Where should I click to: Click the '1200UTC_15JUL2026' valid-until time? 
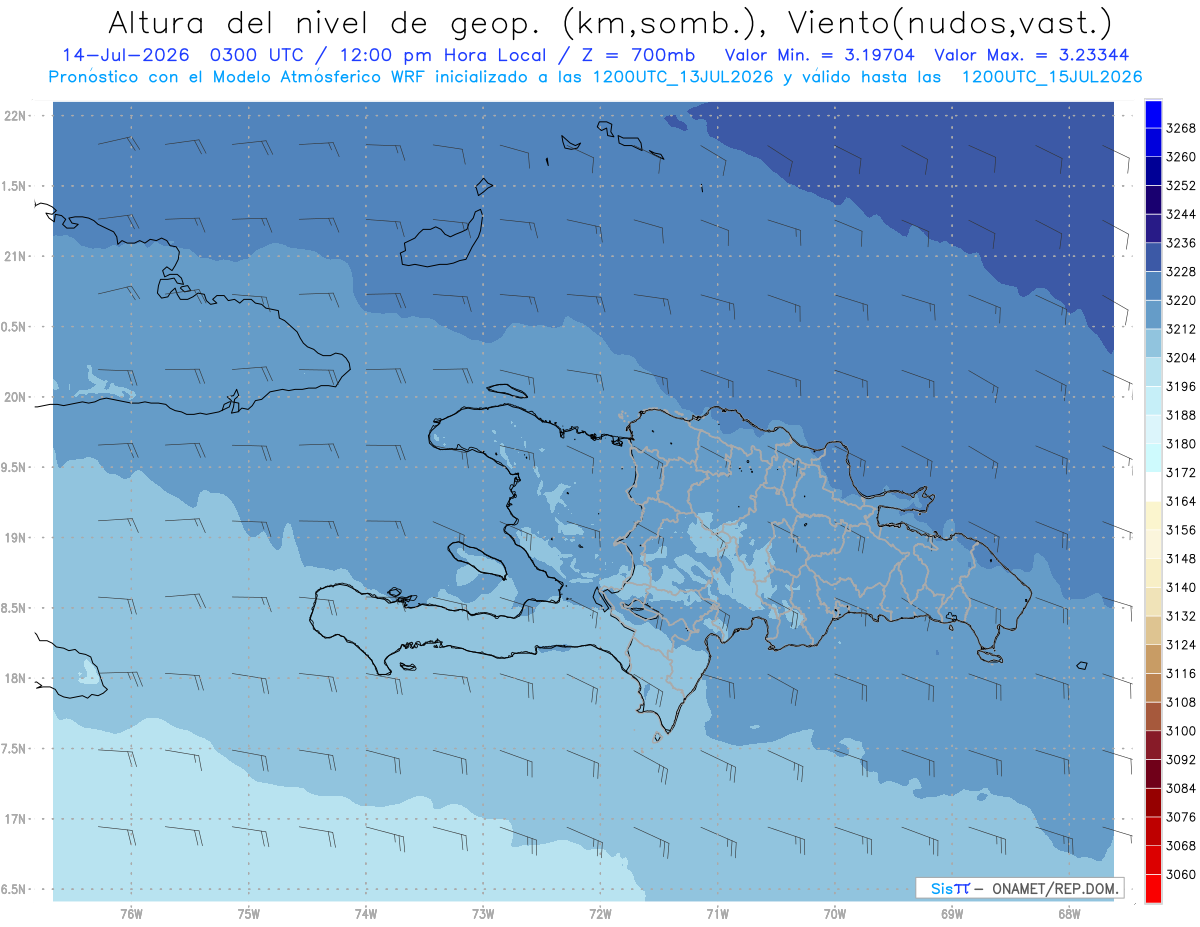tap(1052, 77)
